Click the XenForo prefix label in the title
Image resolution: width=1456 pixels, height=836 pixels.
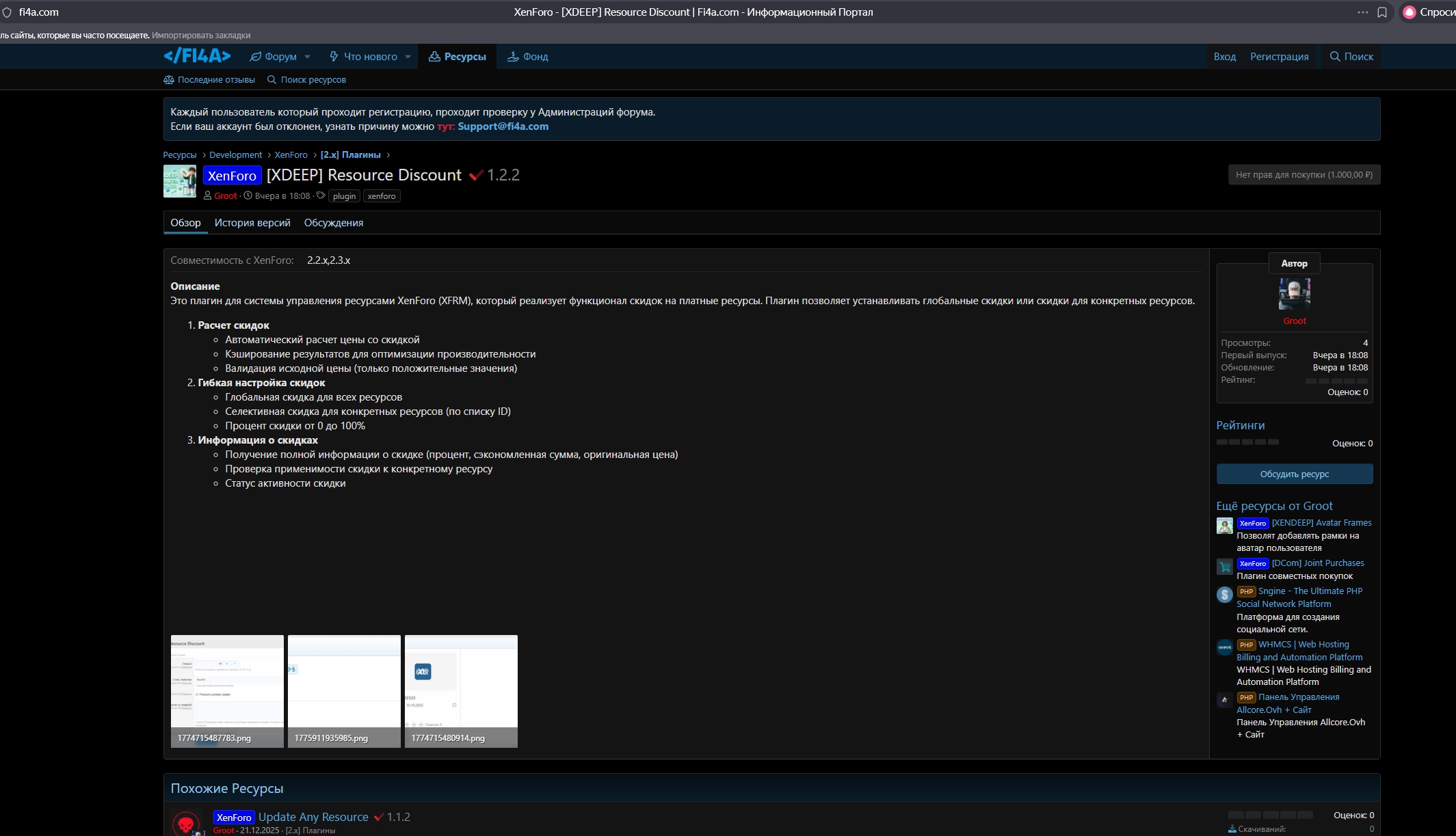pos(232,176)
